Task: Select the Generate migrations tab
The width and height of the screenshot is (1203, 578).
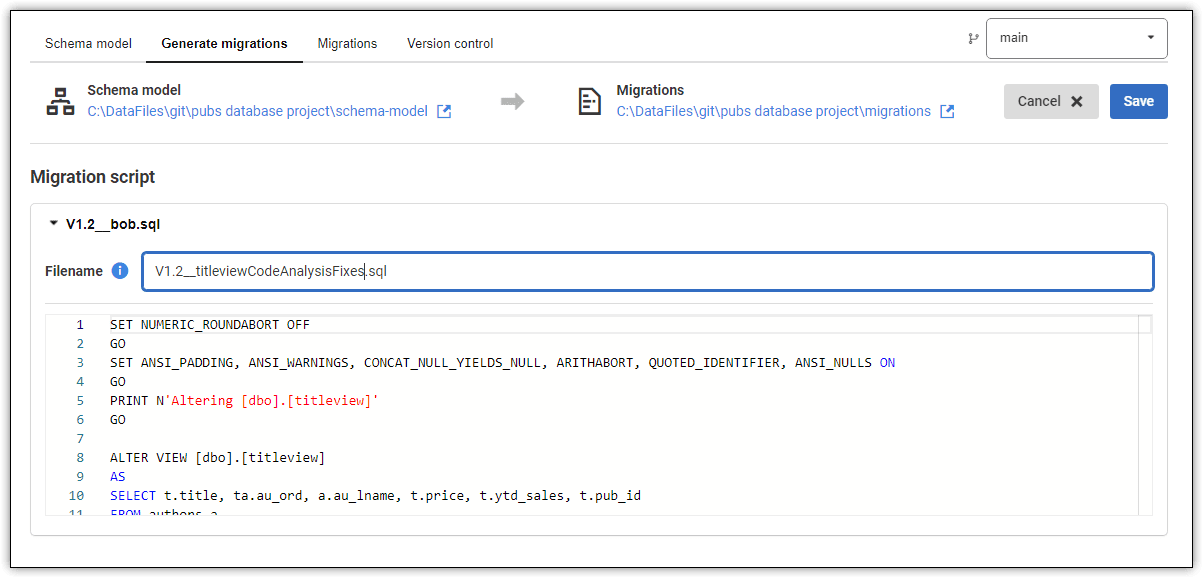Action: coord(224,43)
